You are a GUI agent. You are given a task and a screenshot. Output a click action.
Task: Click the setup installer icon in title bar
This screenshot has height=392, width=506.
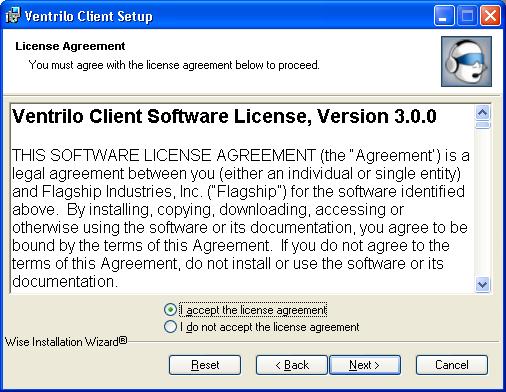coord(13,15)
